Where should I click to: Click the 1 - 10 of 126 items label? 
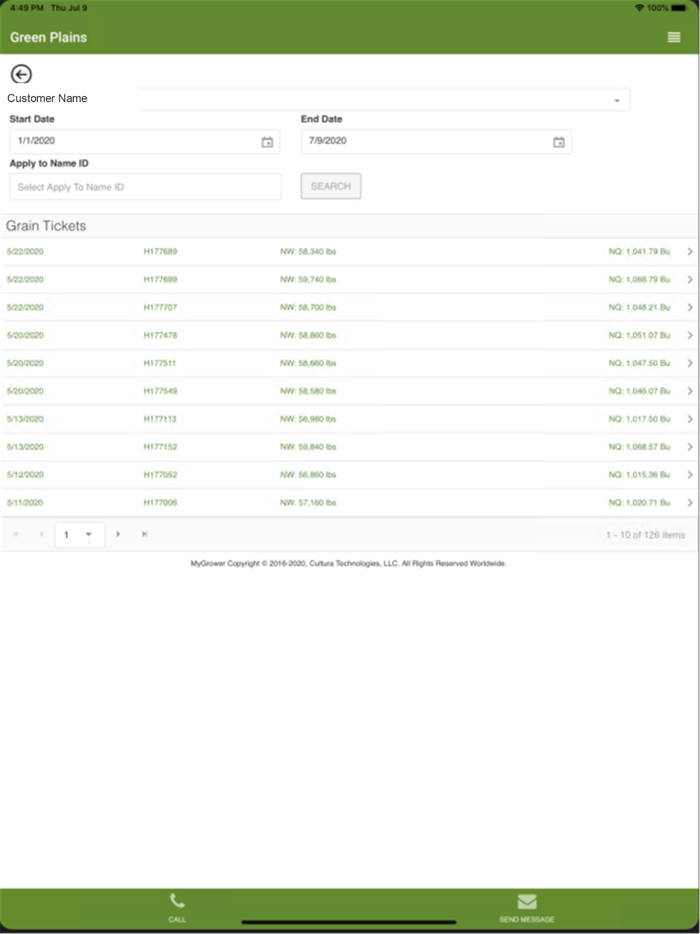646,535
